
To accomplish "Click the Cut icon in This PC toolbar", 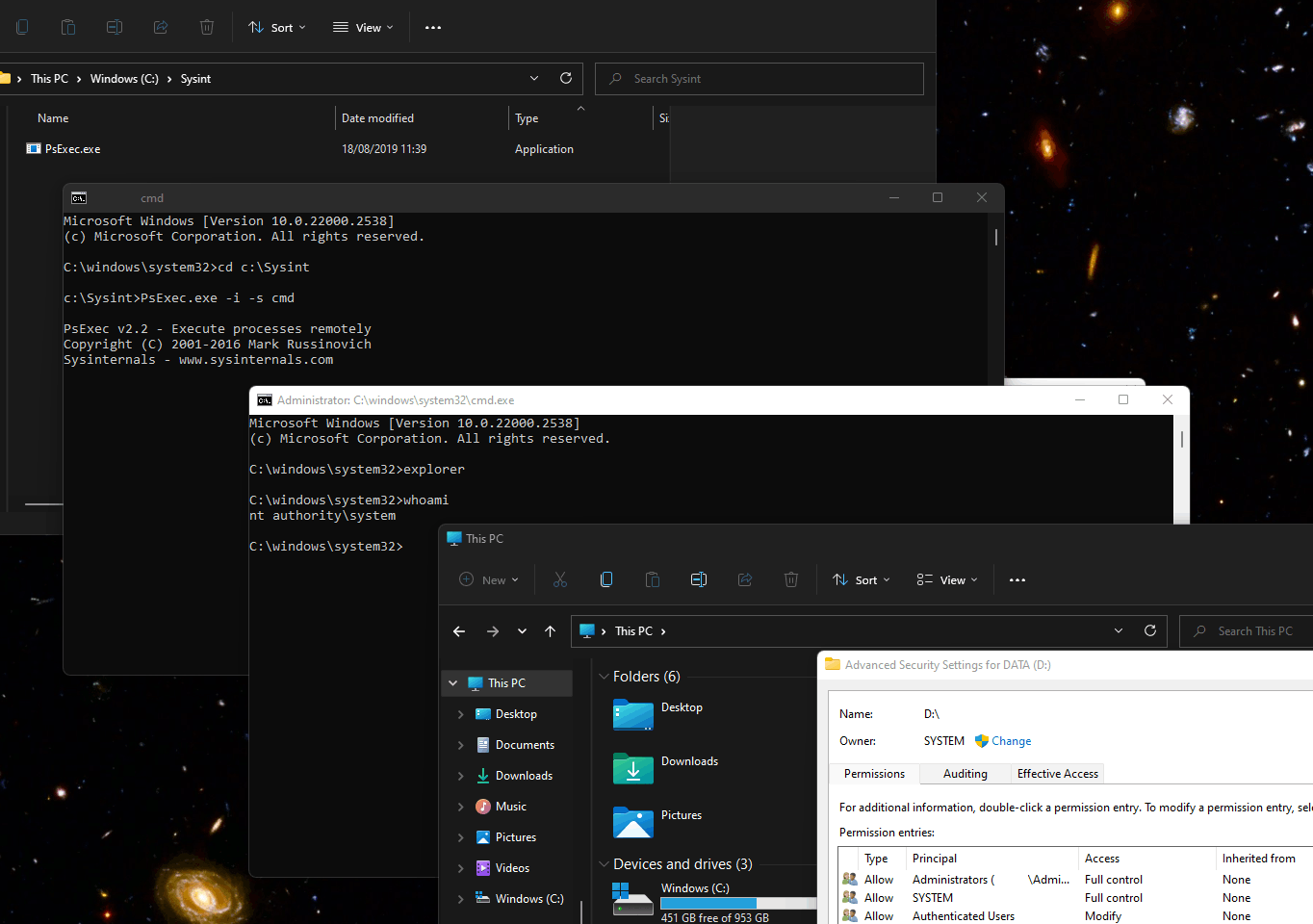I will pos(560,579).
